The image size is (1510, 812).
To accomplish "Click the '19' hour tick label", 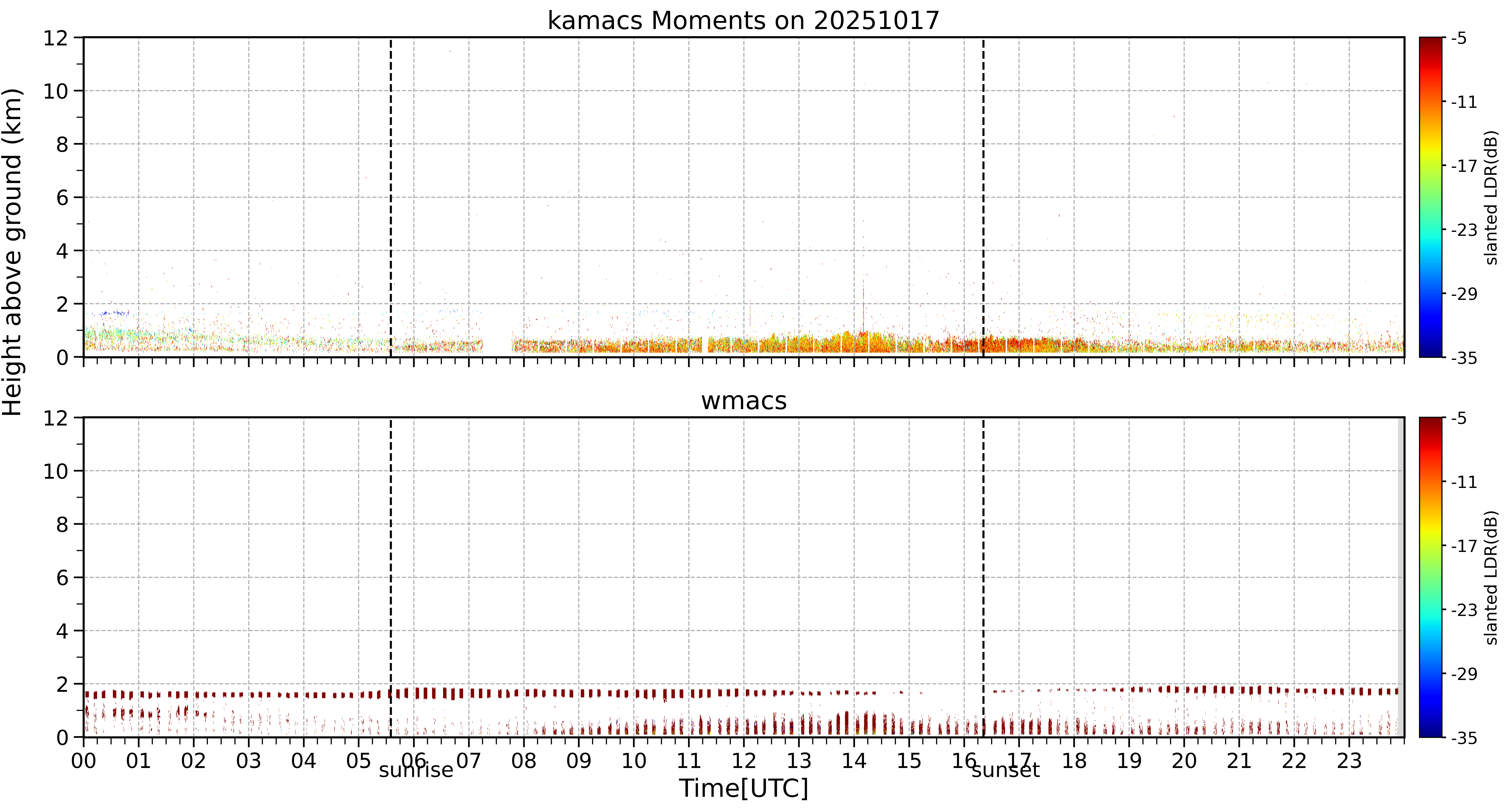I will tap(1129, 761).
